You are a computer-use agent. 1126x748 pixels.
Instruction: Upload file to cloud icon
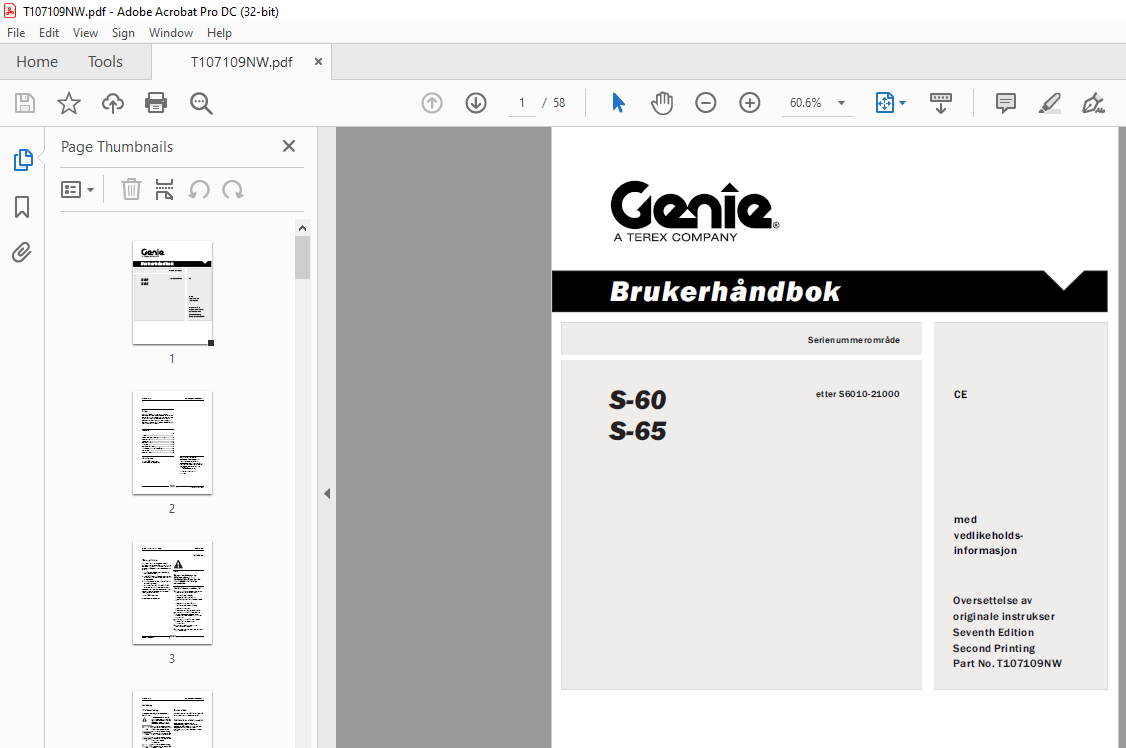pos(113,103)
